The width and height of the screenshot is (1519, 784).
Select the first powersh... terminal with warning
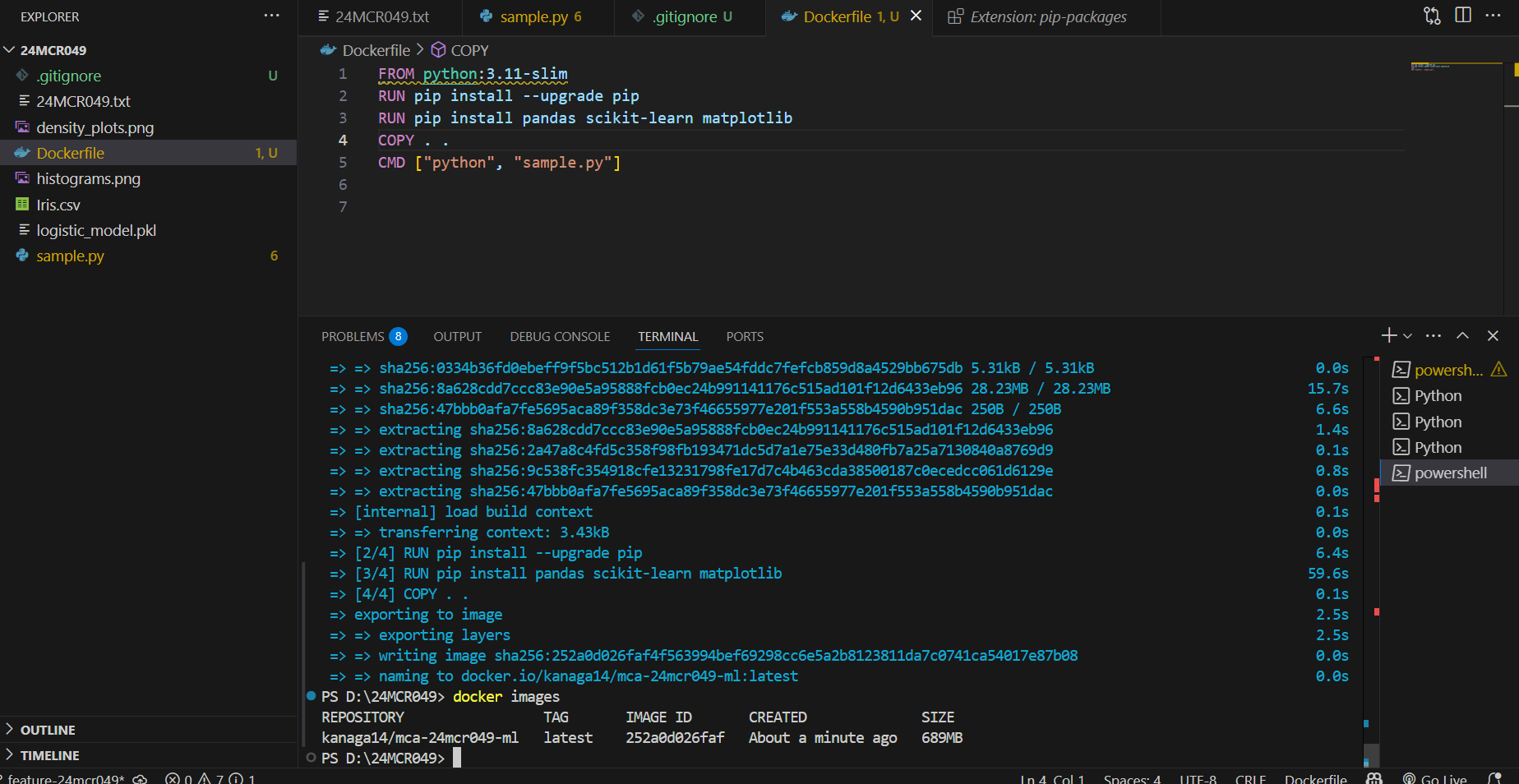1449,370
